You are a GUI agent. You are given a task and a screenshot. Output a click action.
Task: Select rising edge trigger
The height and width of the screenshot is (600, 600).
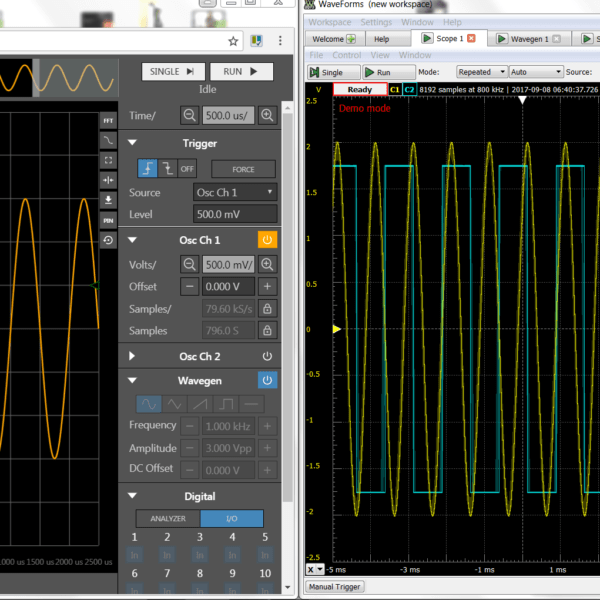pyautogui.click(x=147, y=168)
